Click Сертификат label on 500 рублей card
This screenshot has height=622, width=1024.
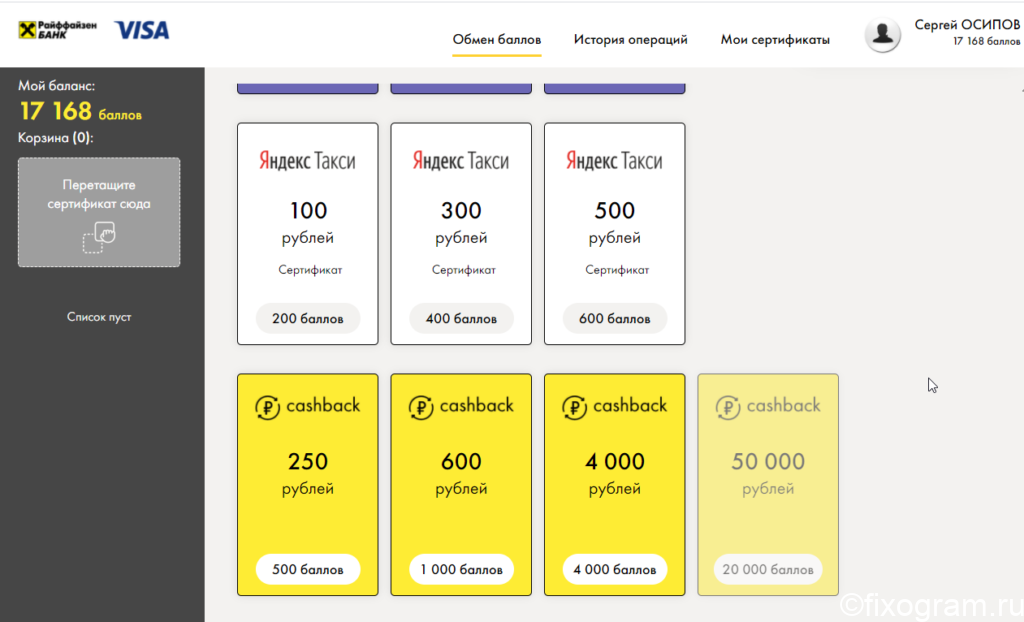pyautogui.click(x=617, y=270)
